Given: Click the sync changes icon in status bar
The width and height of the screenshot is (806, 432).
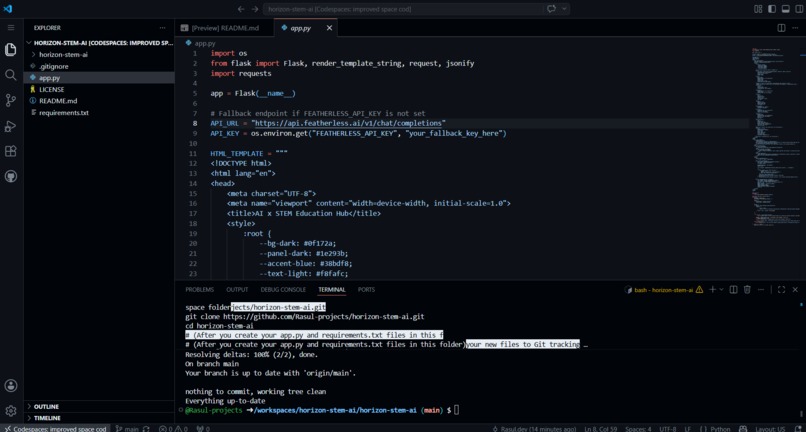Looking at the screenshot, I should click(x=146, y=428).
